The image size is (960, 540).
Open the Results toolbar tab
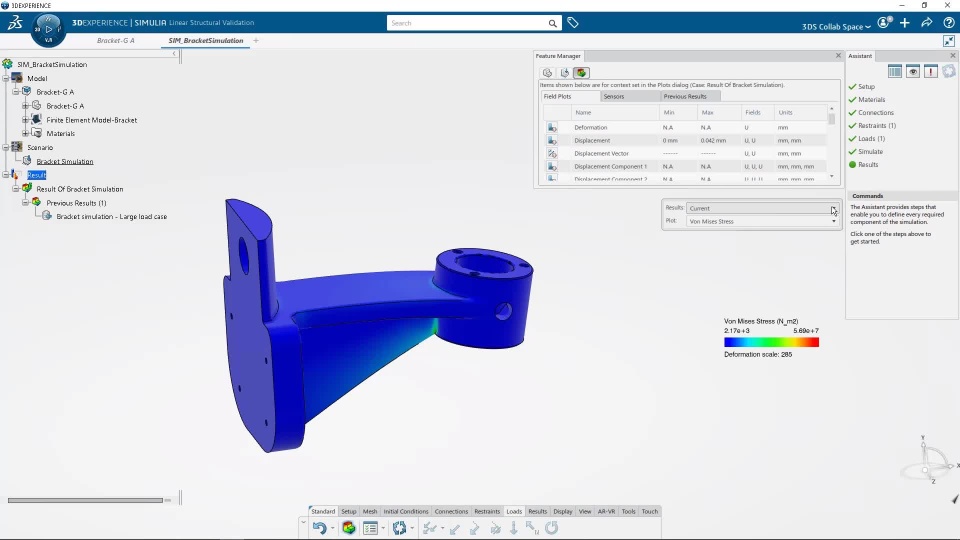coord(537,511)
